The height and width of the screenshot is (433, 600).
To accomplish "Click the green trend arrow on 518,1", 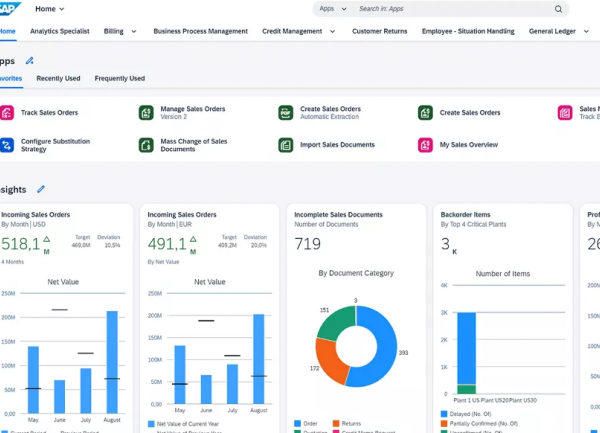I will point(46,239).
